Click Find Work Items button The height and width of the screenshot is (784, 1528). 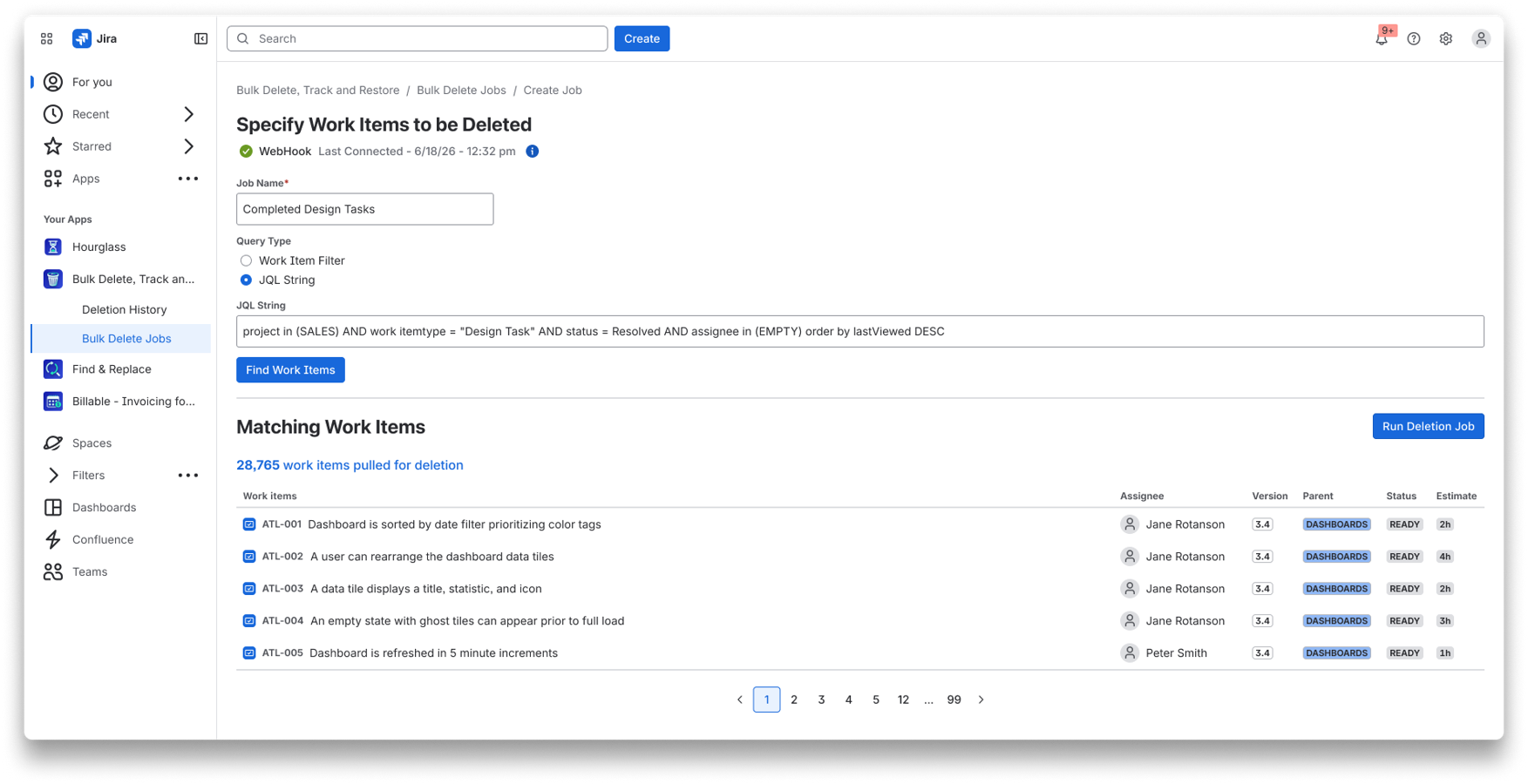coord(290,370)
